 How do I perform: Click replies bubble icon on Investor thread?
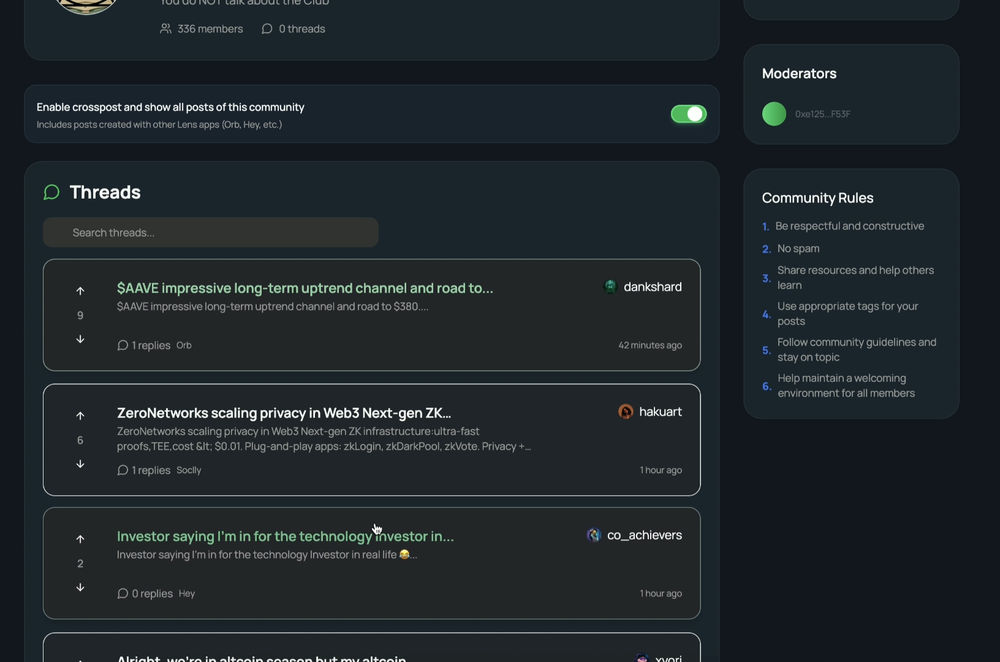coord(122,593)
